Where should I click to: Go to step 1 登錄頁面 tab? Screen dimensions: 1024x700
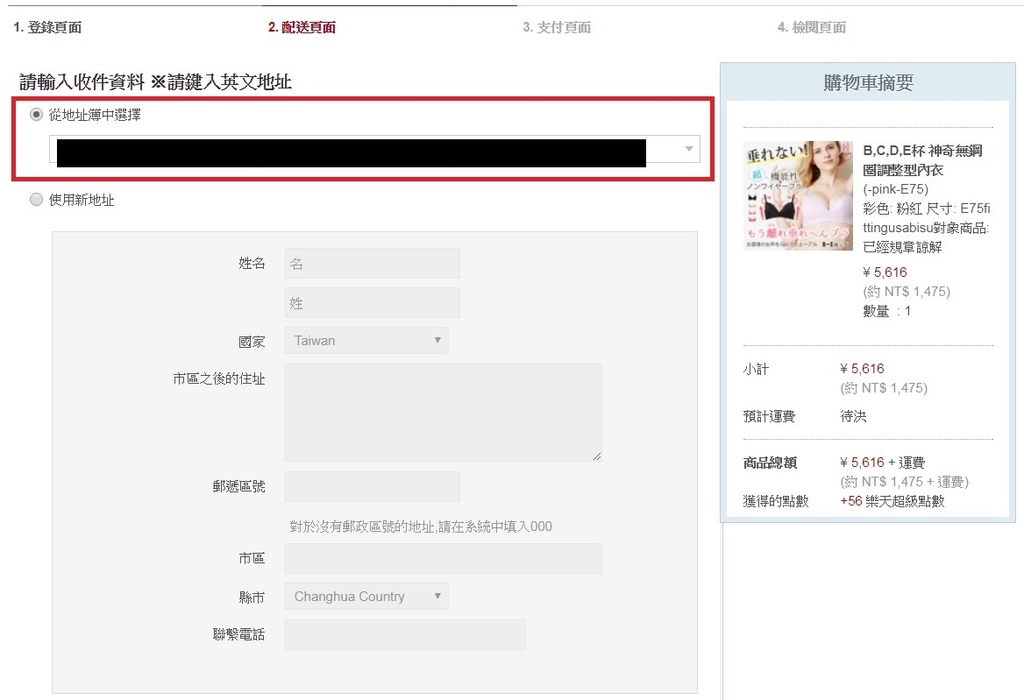(x=48, y=28)
